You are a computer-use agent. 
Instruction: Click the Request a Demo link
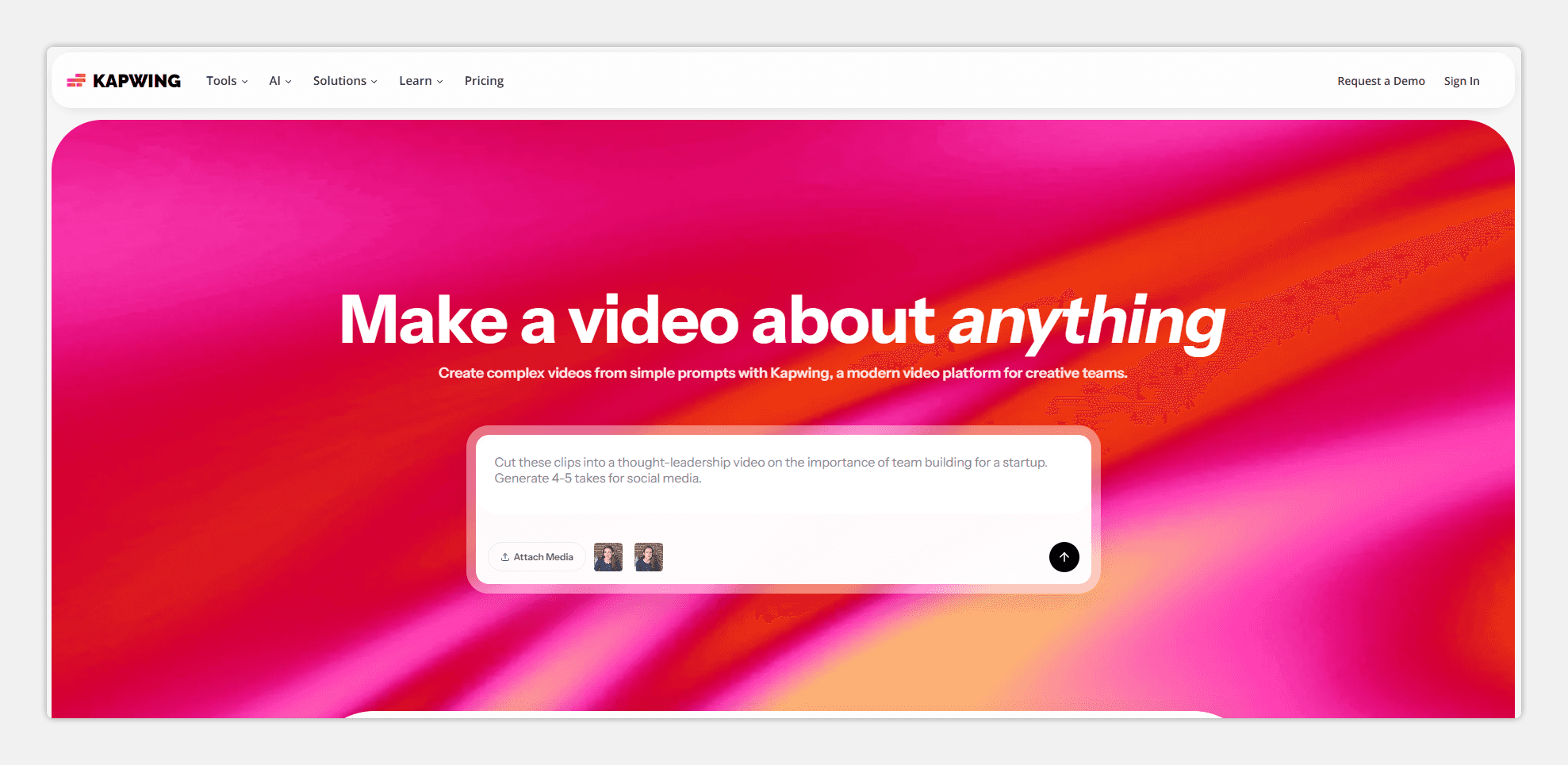click(1381, 81)
